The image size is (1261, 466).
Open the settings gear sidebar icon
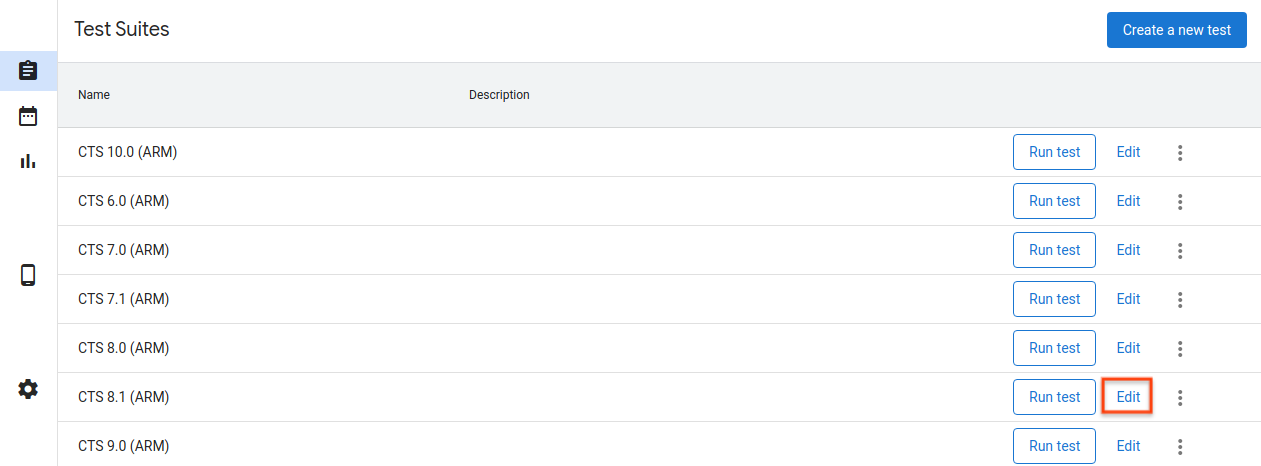[x=28, y=389]
